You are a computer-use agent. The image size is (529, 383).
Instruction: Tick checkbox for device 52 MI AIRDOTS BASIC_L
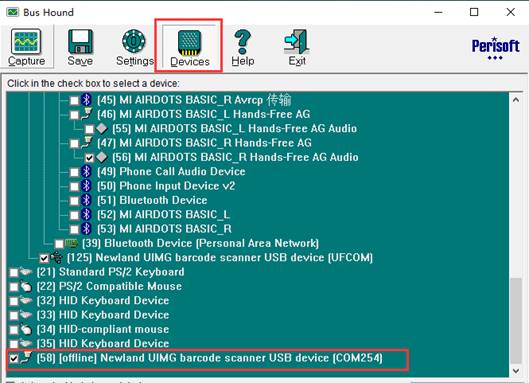click(x=74, y=215)
